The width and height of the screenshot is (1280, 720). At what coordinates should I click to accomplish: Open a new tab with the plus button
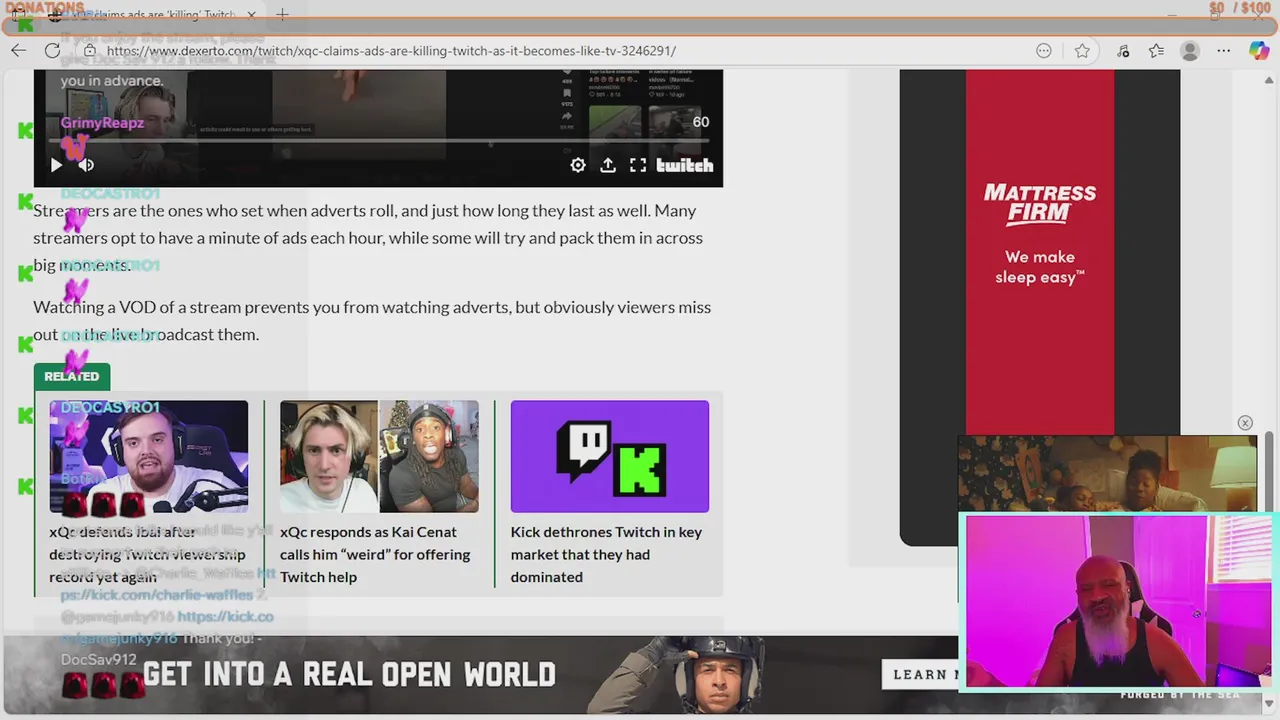[282, 15]
